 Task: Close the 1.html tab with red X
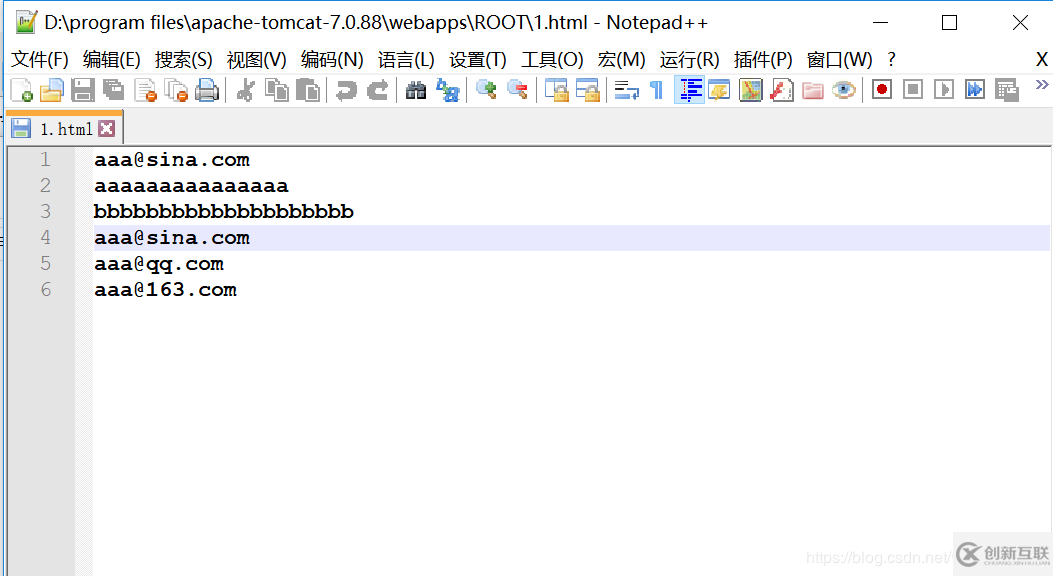(x=107, y=129)
